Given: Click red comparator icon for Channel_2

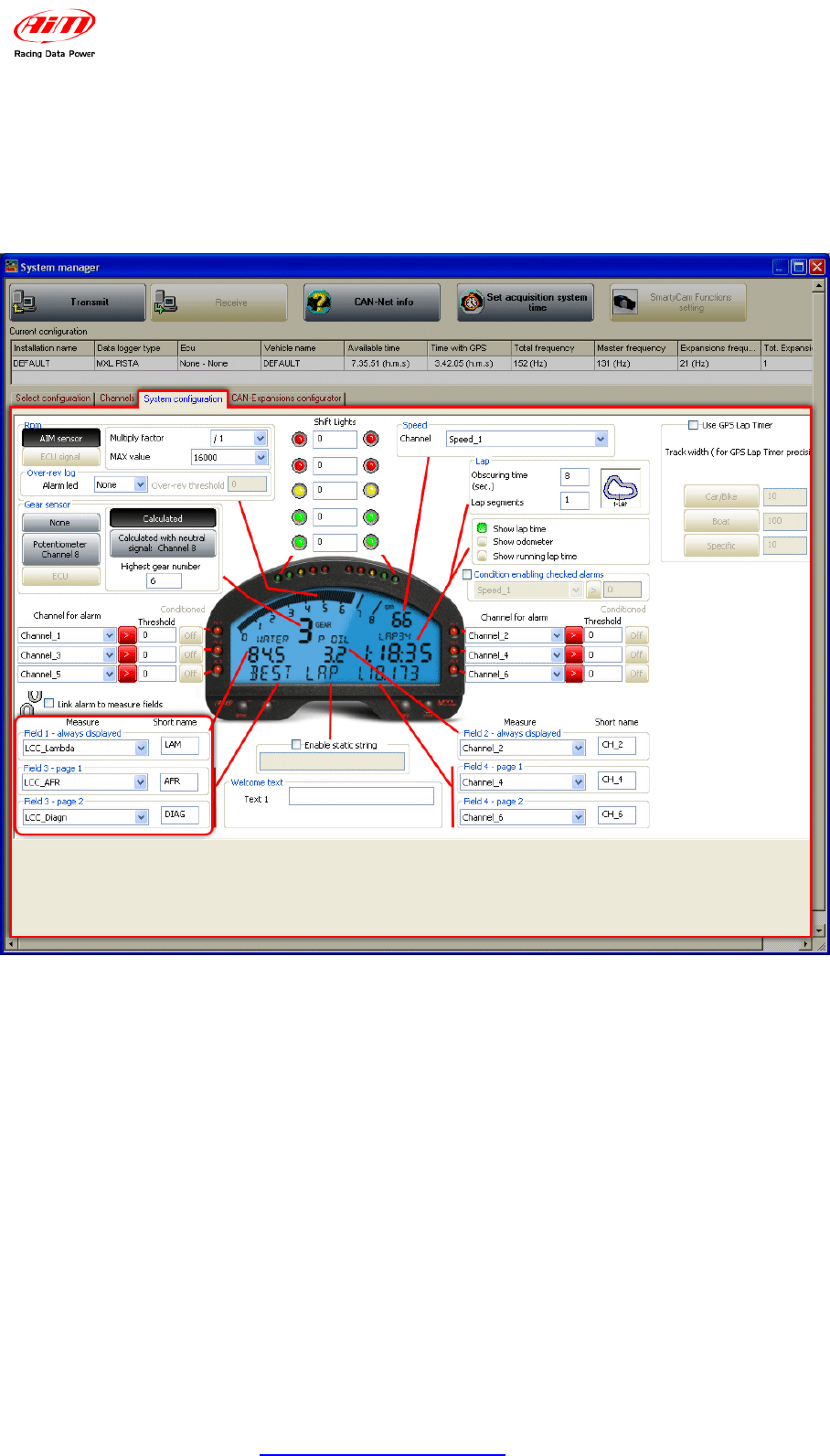Looking at the screenshot, I should (574, 635).
